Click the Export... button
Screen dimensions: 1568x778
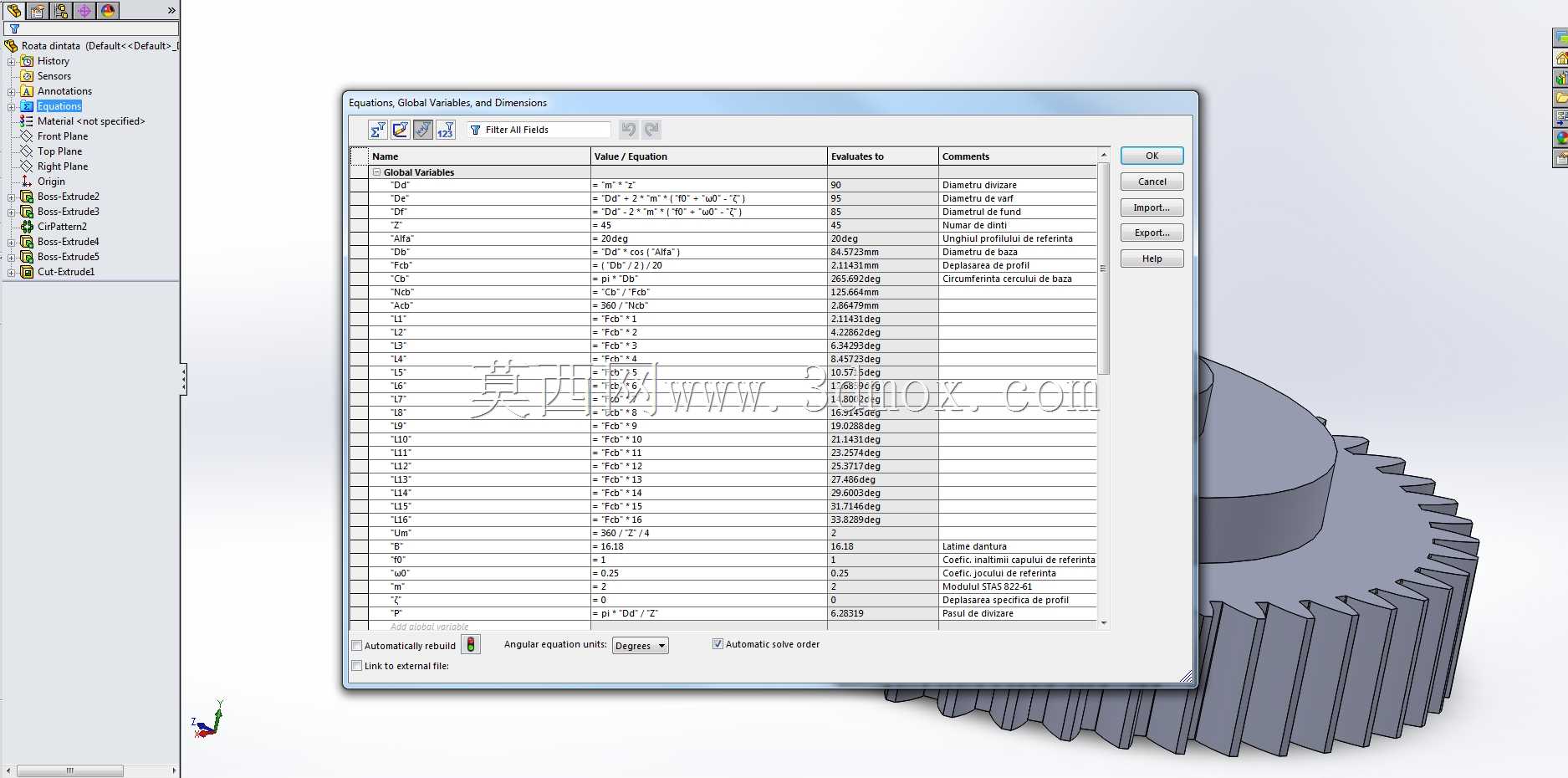click(1152, 233)
